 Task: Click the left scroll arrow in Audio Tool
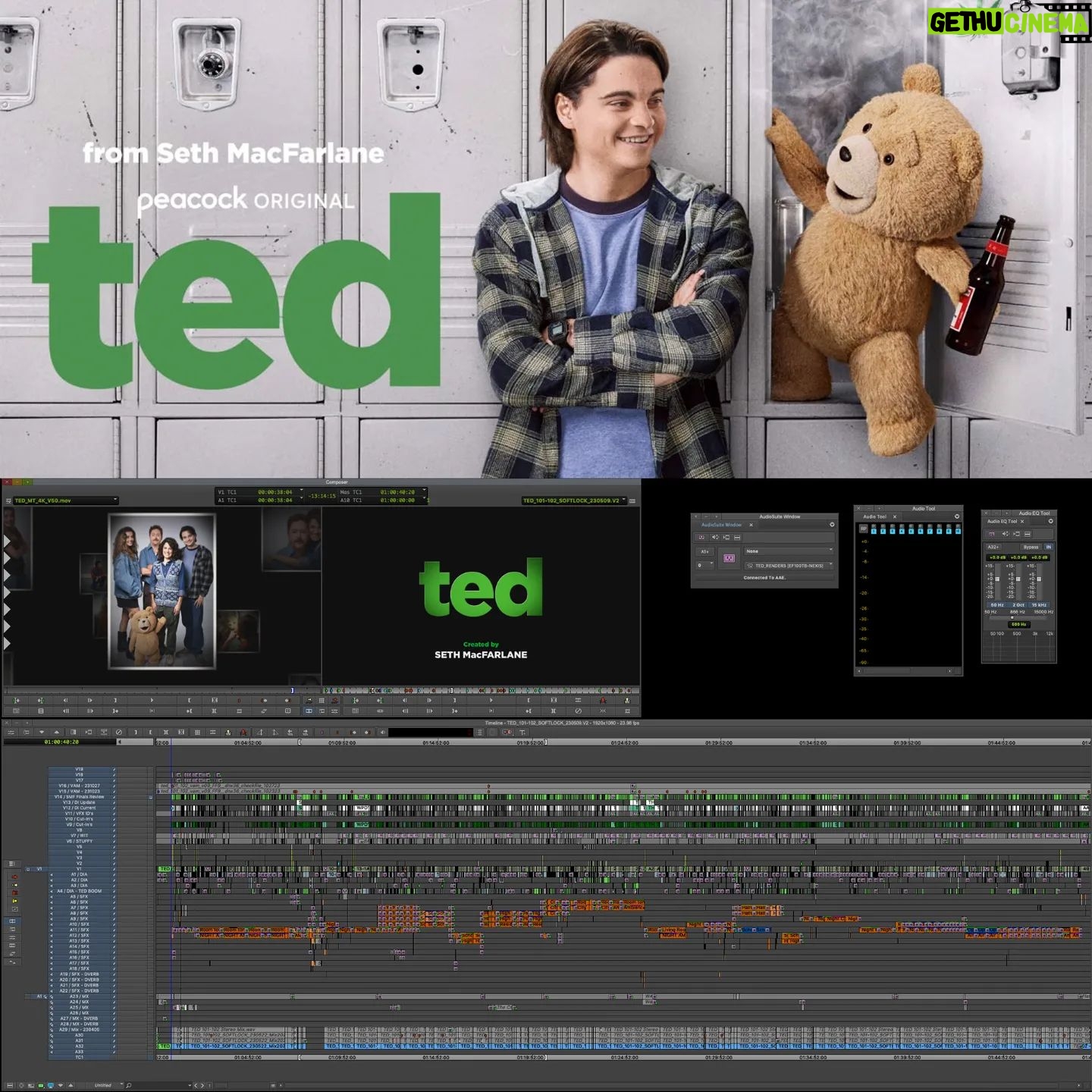pyautogui.click(x=858, y=671)
